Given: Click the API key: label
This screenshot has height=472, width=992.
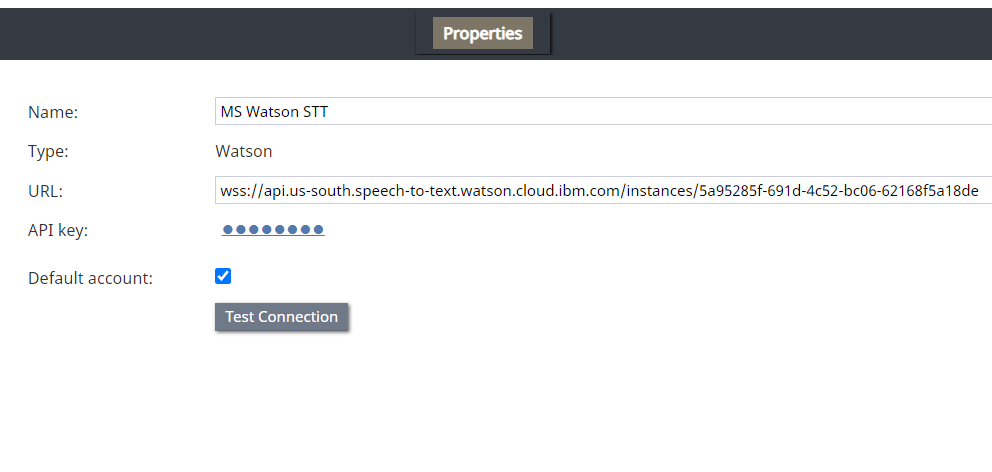Looking at the screenshot, I should click(58, 230).
